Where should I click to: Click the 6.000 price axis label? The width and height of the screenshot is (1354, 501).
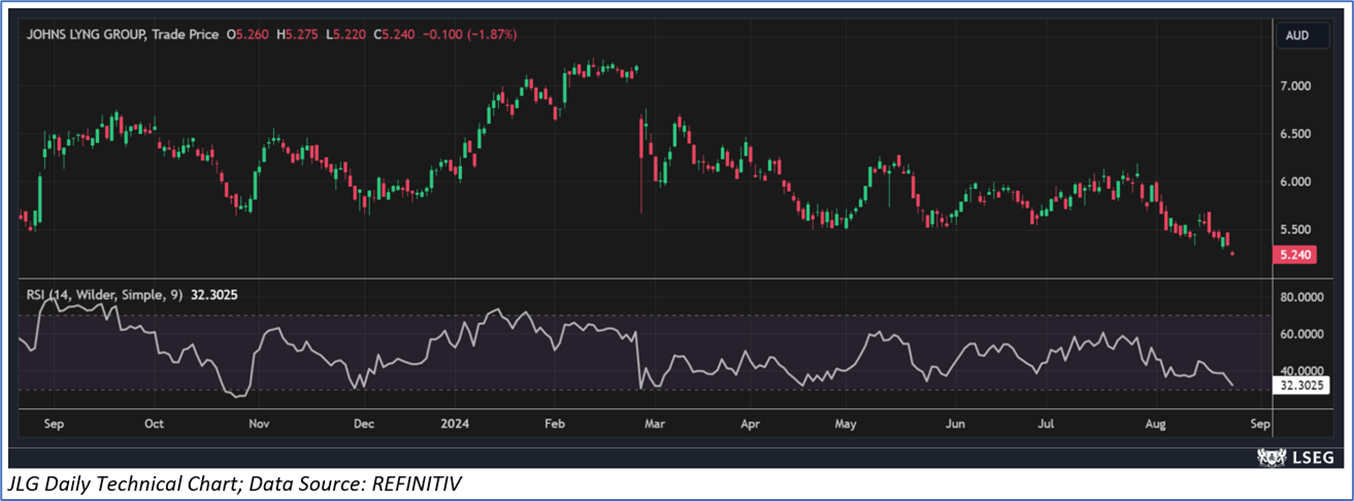(x=1295, y=182)
